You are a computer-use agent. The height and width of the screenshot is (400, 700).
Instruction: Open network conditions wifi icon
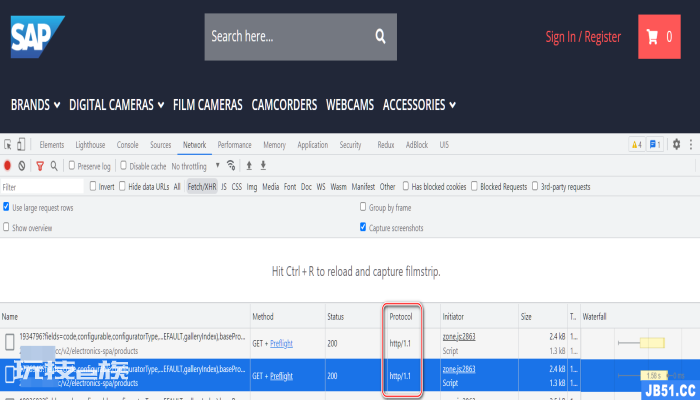[231, 166]
